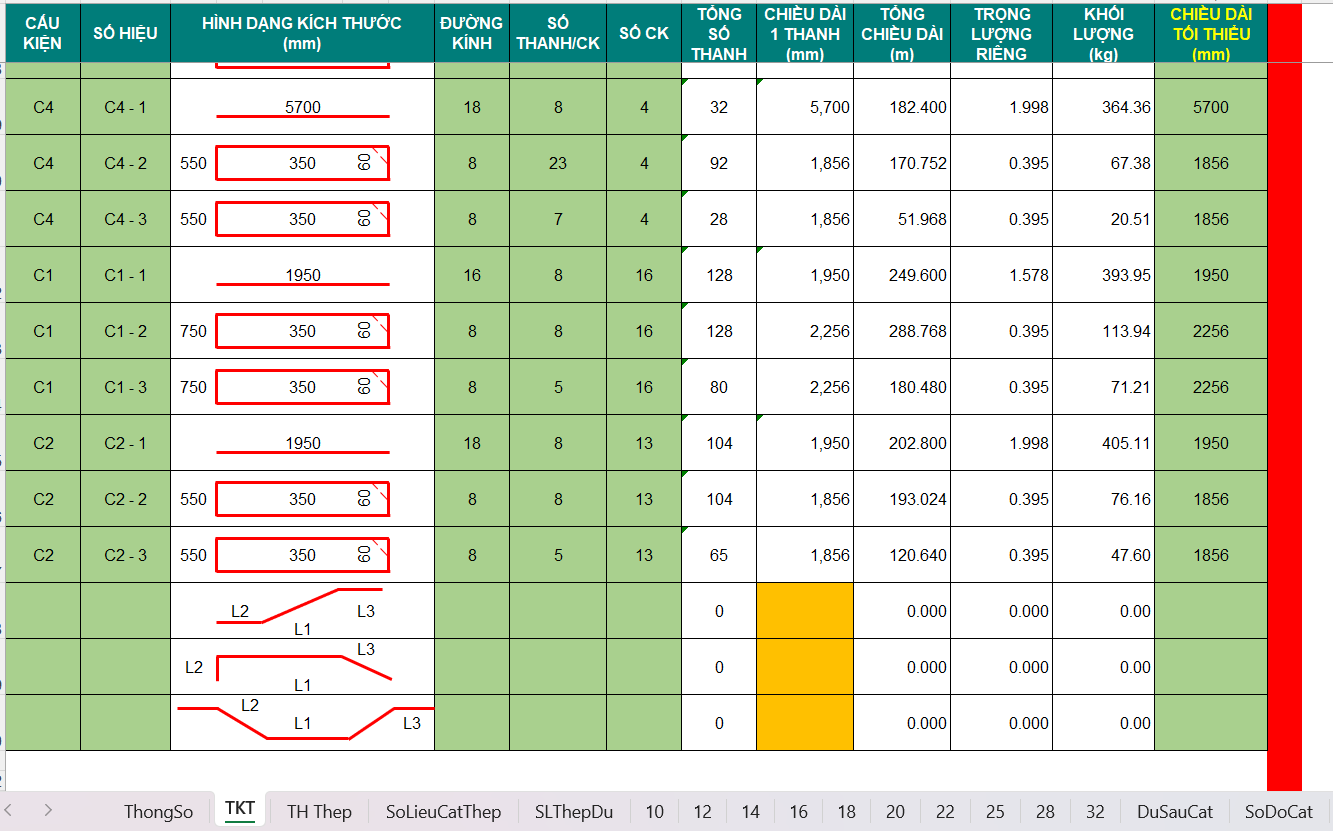The height and width of the screenshot is (831, 1333).
Task: Select cell C4 - 2
Action: (x=125, y=163)
